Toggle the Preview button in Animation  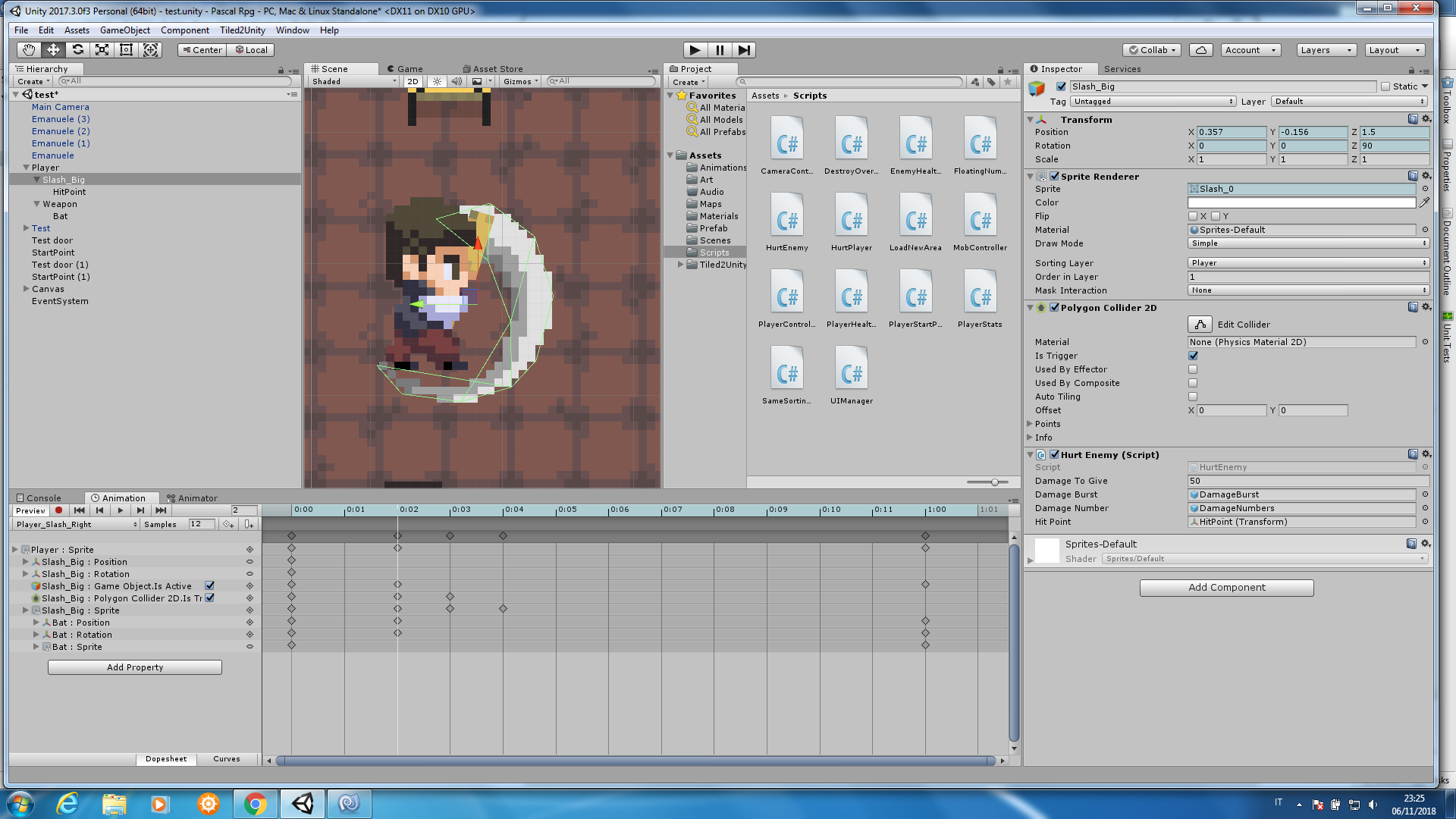click(x=31, y=510)
